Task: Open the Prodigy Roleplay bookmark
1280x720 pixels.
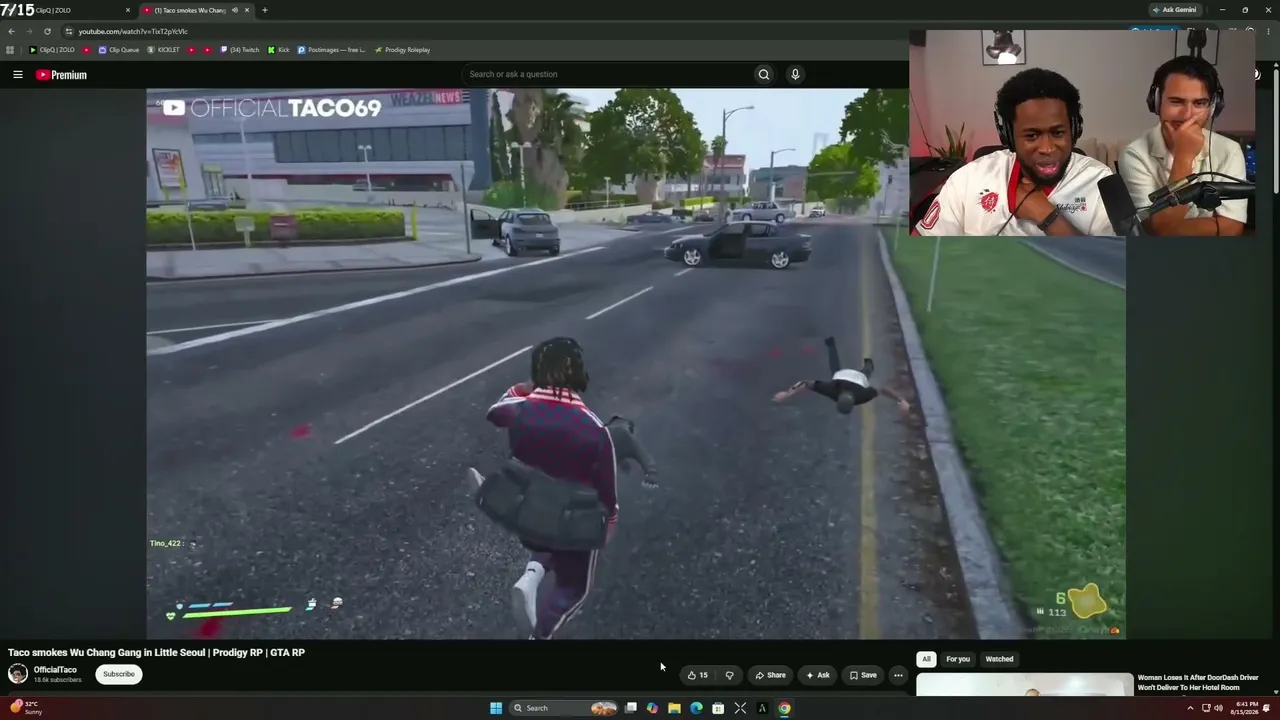Action: point(402,50)
